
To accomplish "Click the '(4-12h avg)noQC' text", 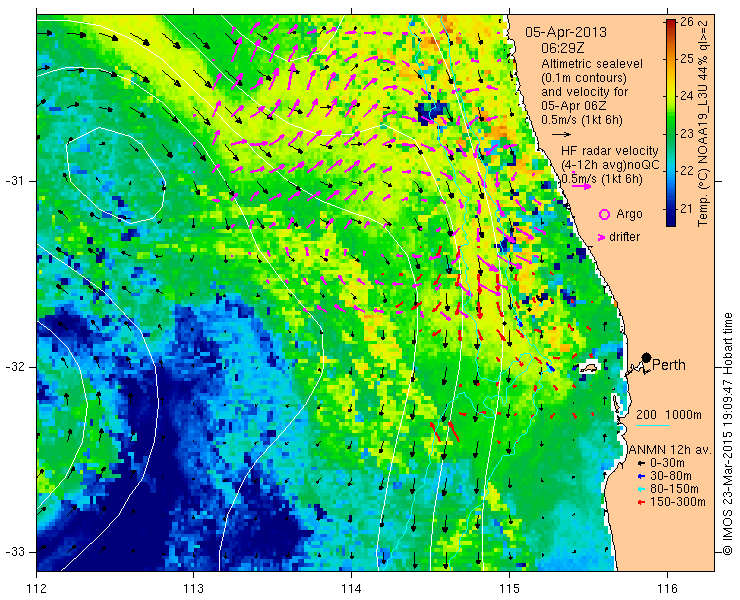I will point(610,165).
